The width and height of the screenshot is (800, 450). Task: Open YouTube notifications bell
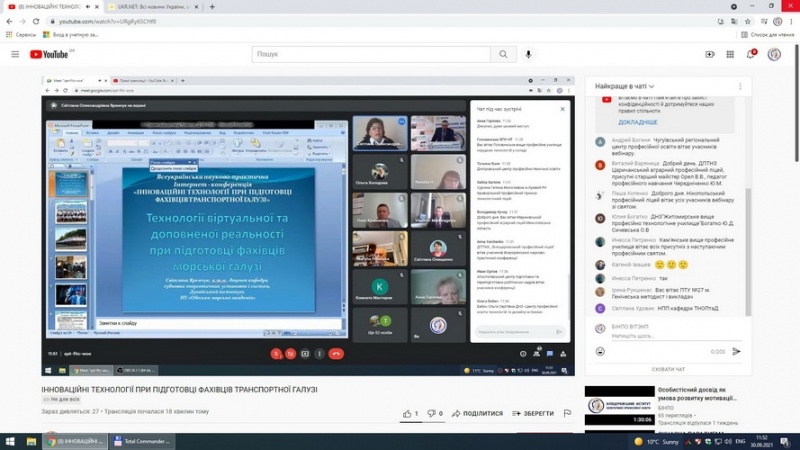[x=750, y=54]
